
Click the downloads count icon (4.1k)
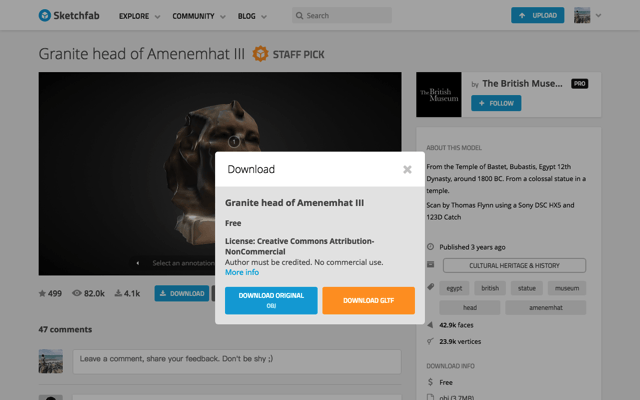pyautogui.click(x=118, y=293)
